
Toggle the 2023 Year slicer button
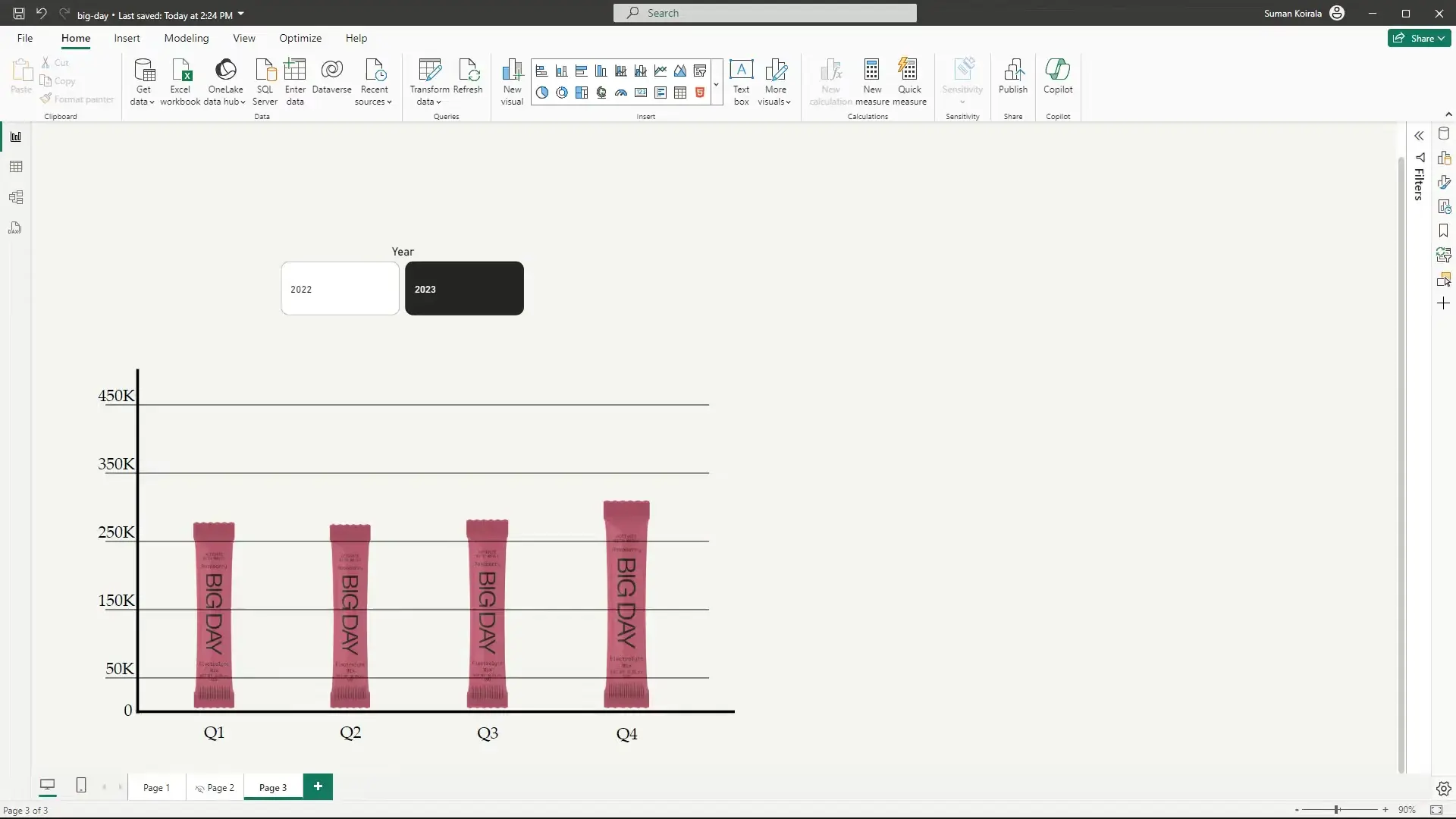tap(464, 288)
